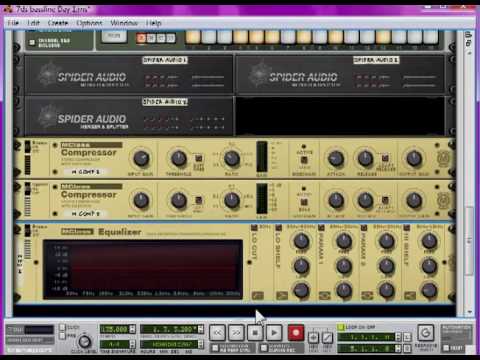Step the song position arrows
480x360 pixels.
[201, 329]
